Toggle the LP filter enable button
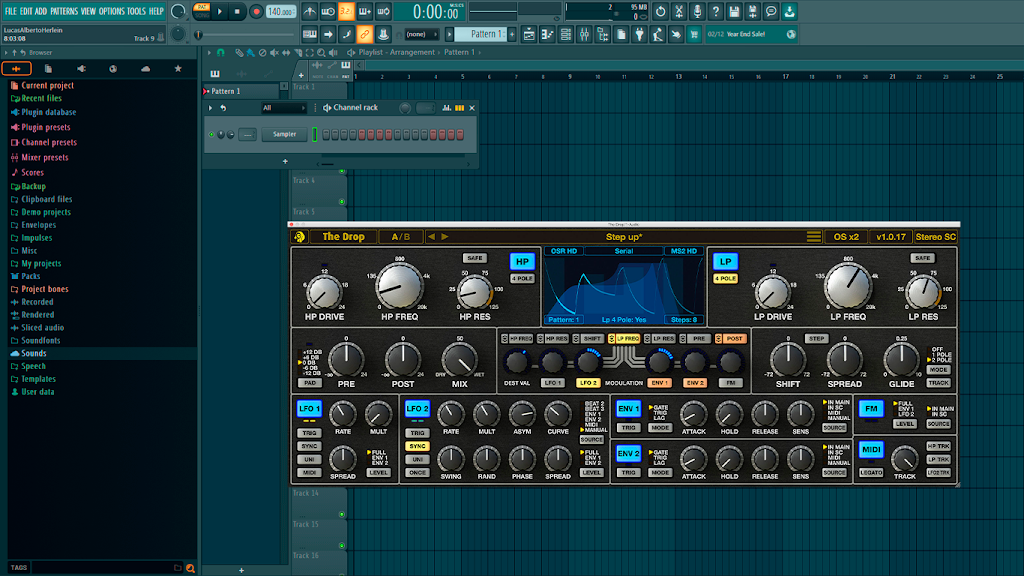This screenshot has height=576, width=1024. click(725, 262)
